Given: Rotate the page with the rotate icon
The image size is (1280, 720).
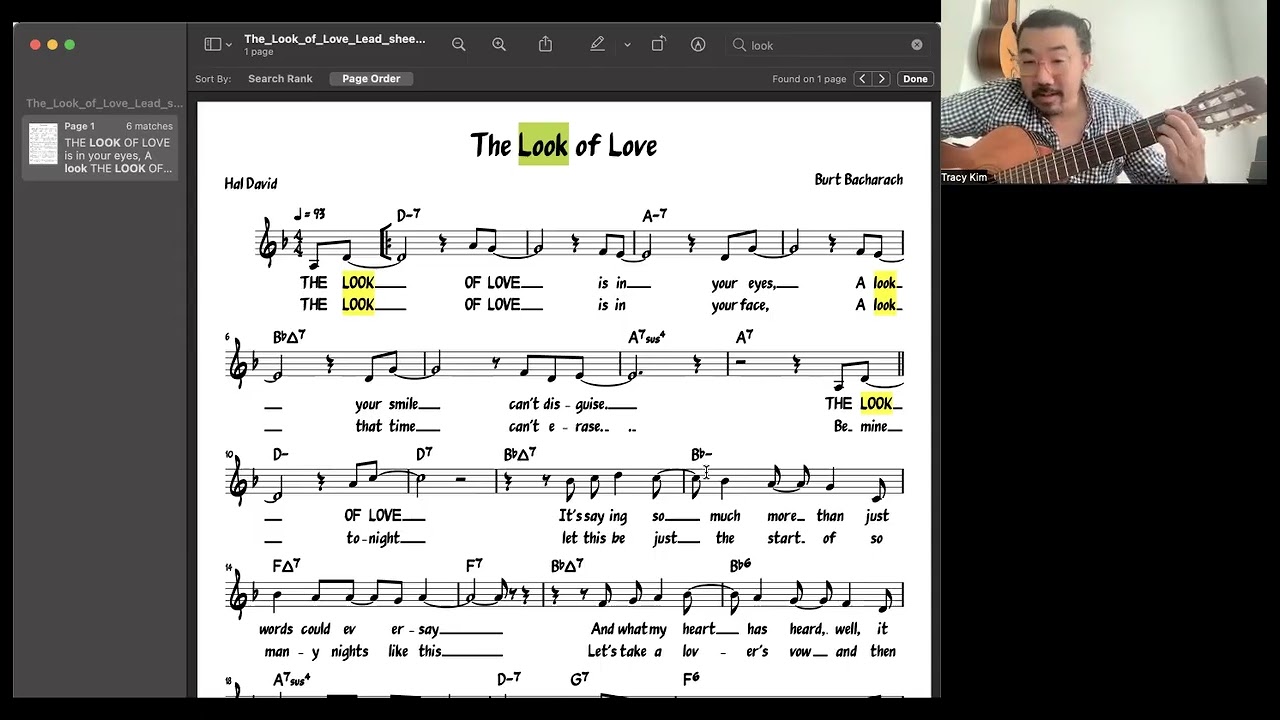Looking at the screenshot, I should [x=658, y=44].
